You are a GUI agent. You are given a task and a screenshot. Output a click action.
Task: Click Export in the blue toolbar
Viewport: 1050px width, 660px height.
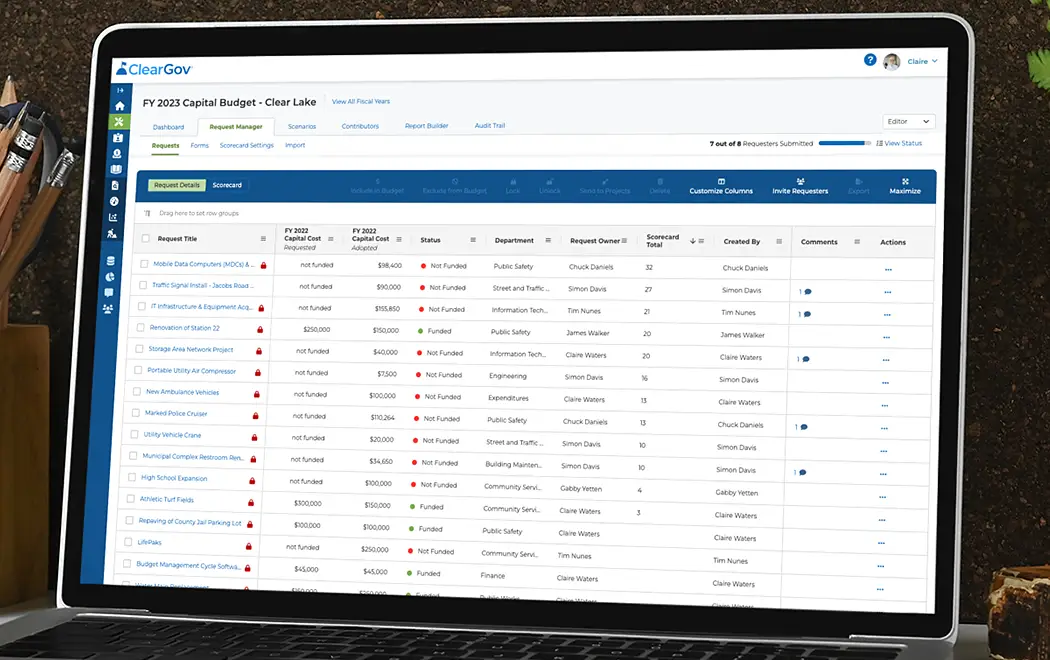point(858,186)
